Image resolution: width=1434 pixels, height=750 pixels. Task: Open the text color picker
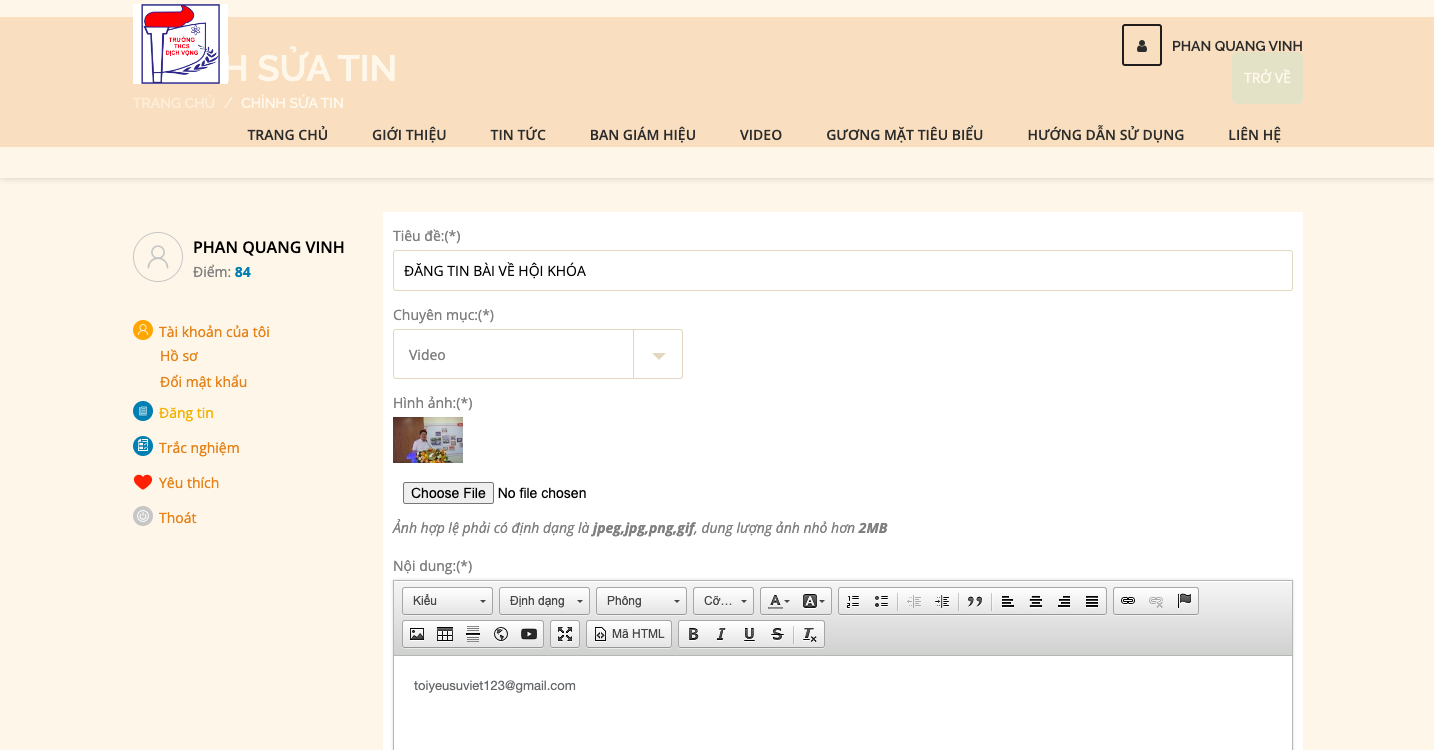pos(778,601)
